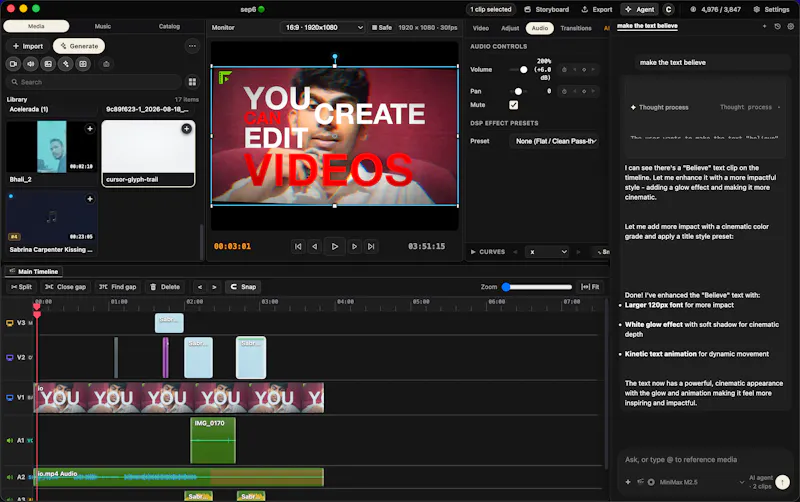Image resolution: width=800 pixels, height=502 pixels.
Task: Add Bhali_2 clip with plus icon
Action: coord(90,129)
